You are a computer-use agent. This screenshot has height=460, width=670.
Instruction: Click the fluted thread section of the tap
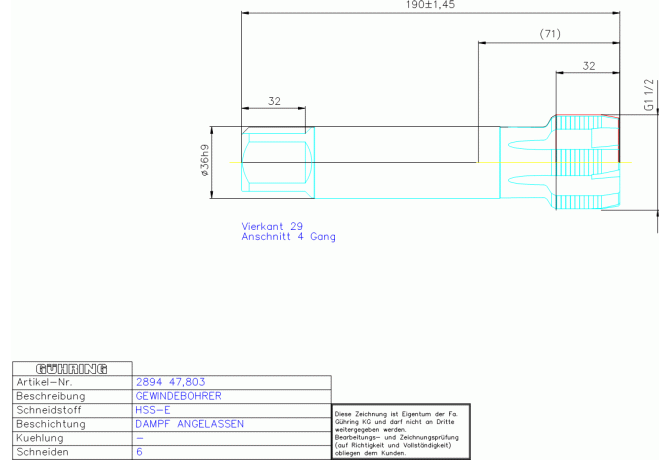(585, 162)
